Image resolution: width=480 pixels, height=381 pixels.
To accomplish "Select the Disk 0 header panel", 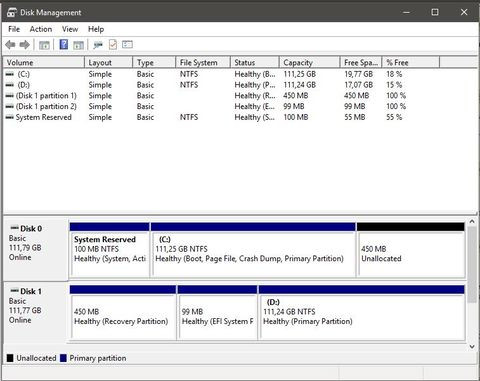I will click(35, 249).
